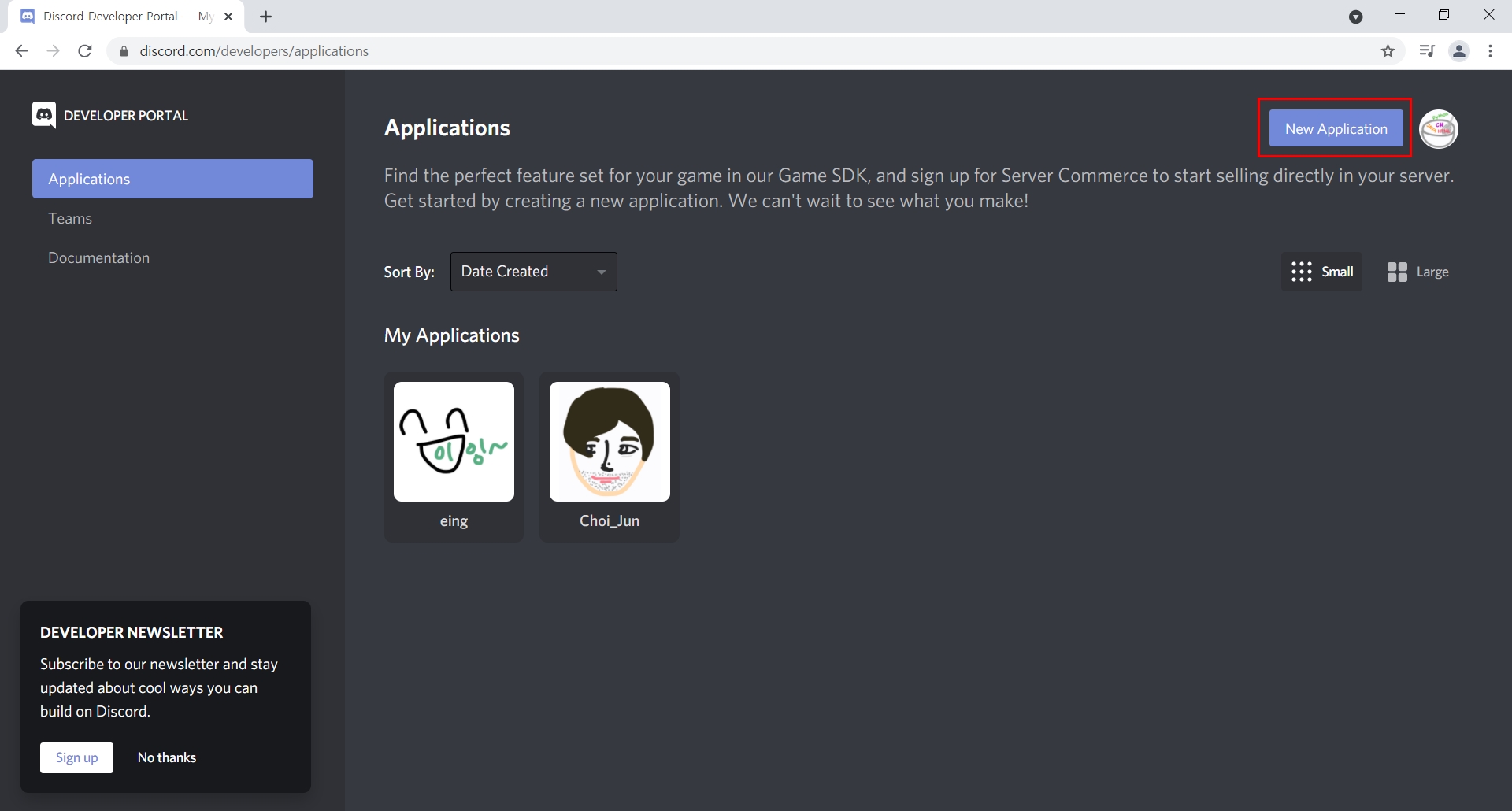Close the Discord Developer Portal tab
Image resolution: width=1512 pixels, height=811 pixels.
pyautogui.click(x=228, y=17)
